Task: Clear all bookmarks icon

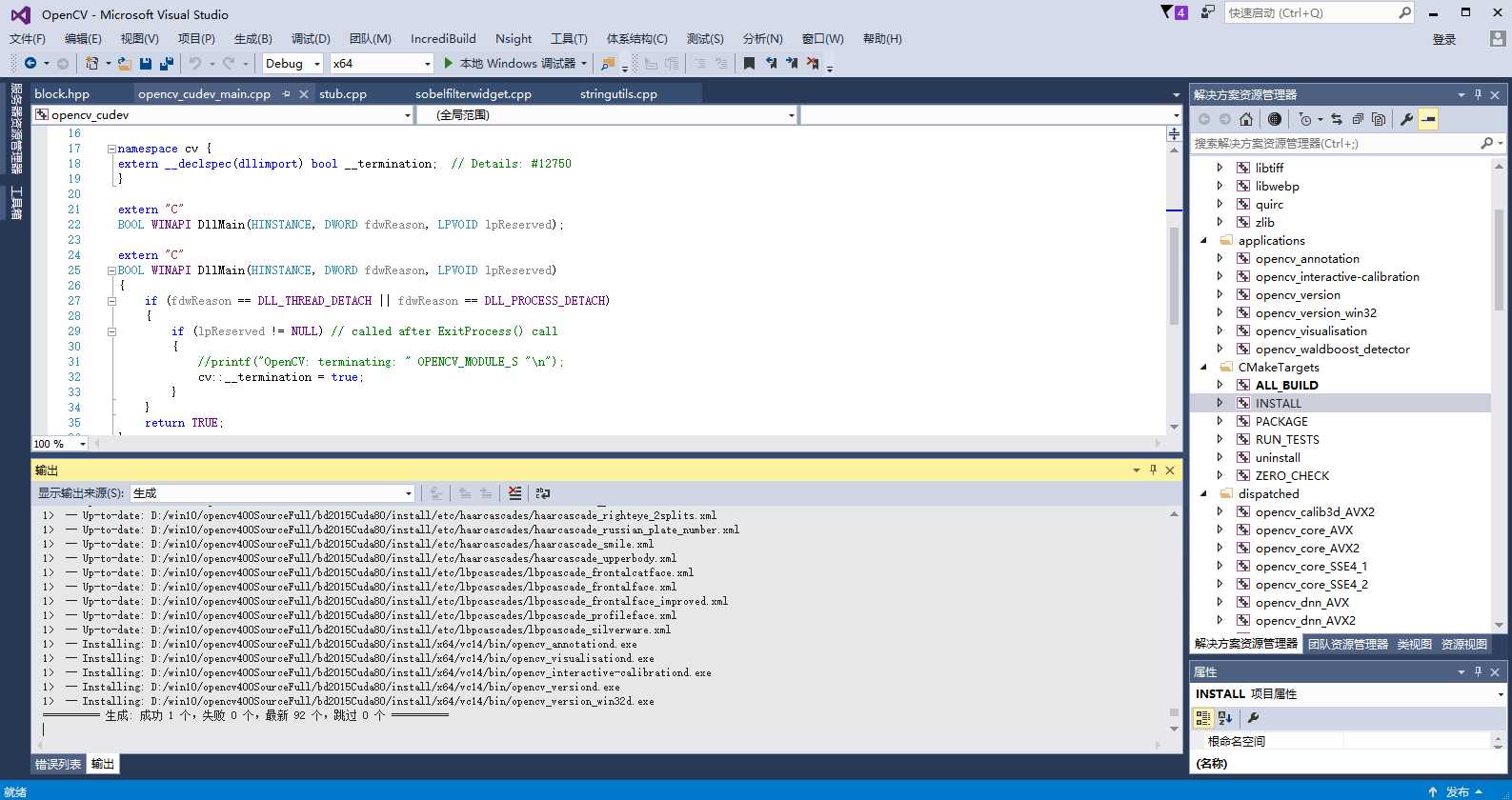Action: tap(813, 63)
